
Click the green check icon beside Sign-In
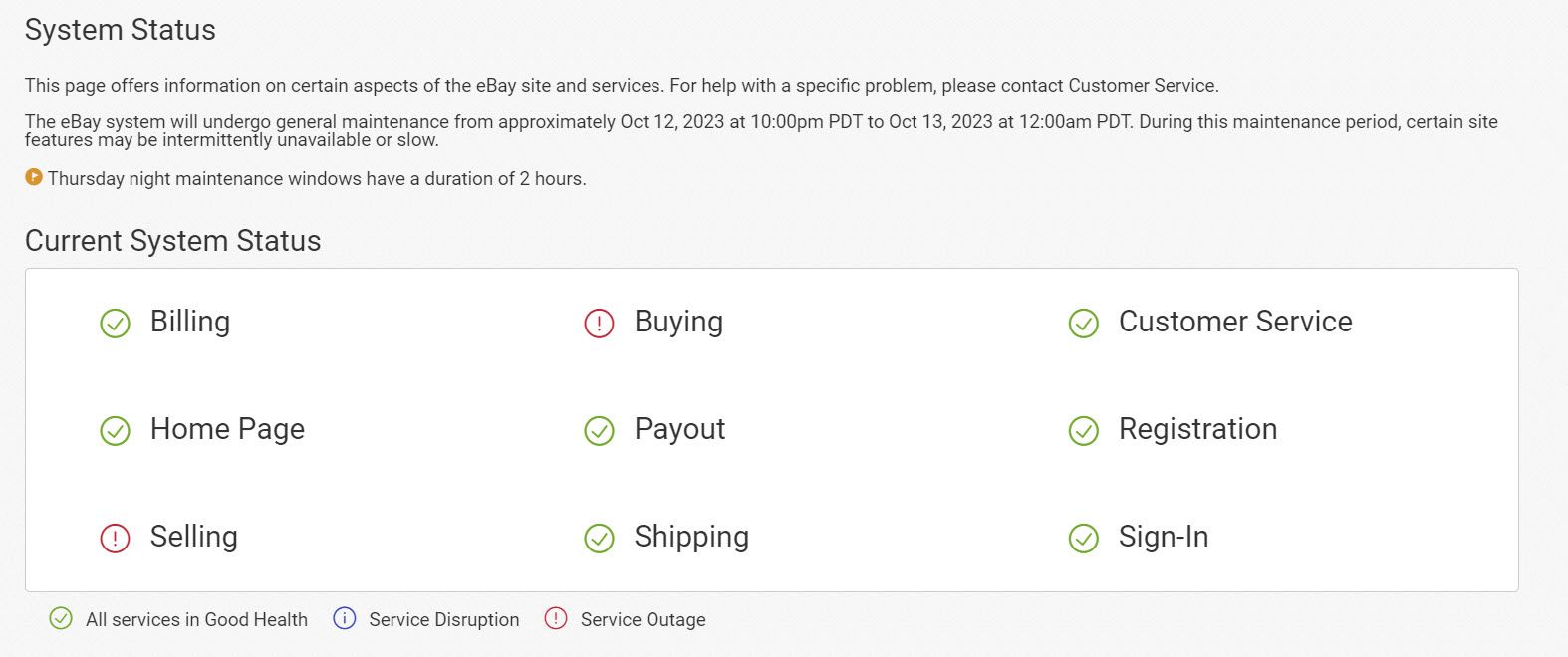coord(1083,539)
